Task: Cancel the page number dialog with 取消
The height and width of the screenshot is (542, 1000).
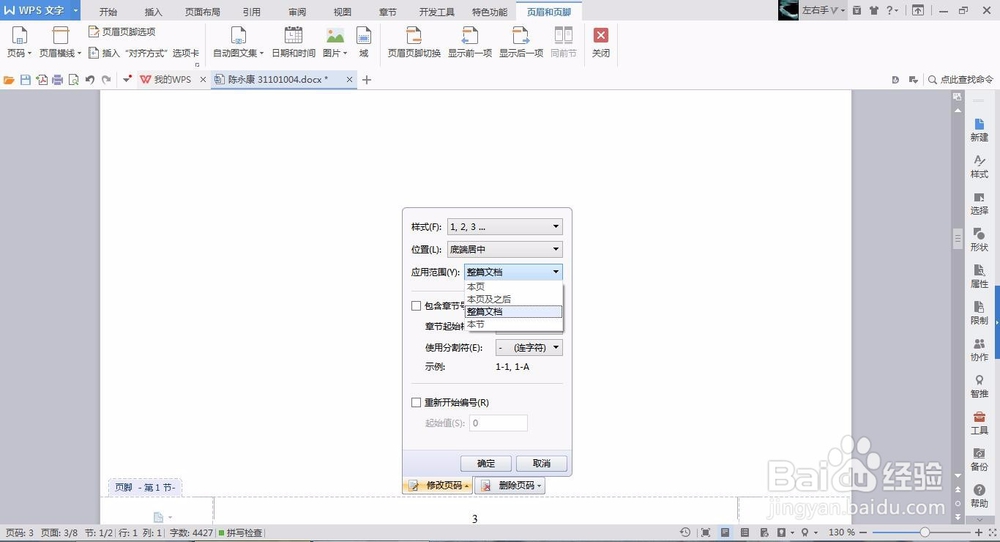Action: (541, 464)
